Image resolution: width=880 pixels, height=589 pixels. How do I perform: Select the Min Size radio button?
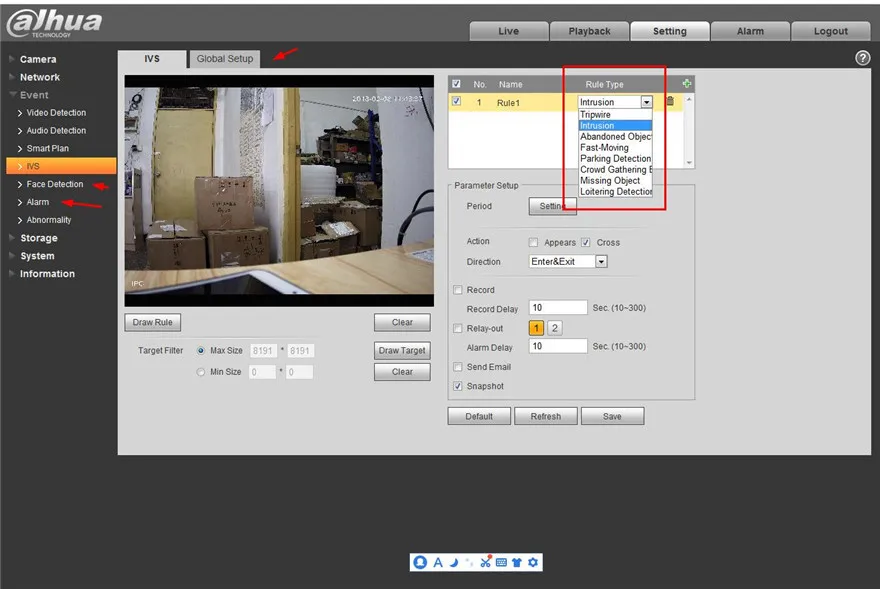click(x=201, y=372)
